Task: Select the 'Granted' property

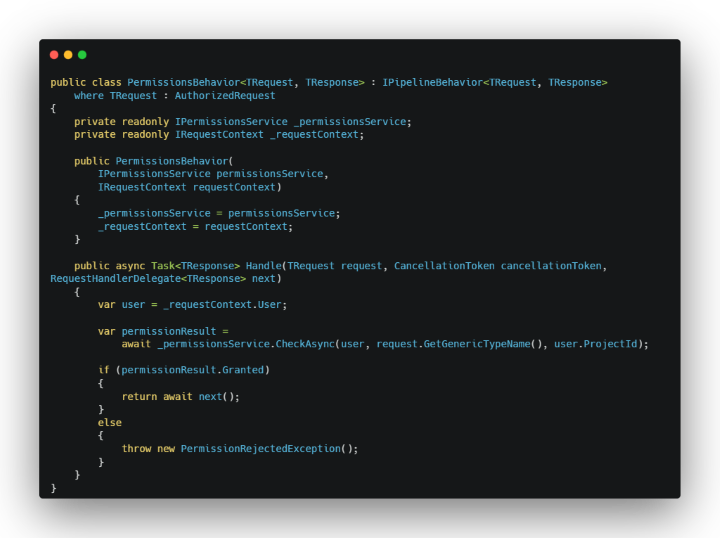Action: [243, 370]
